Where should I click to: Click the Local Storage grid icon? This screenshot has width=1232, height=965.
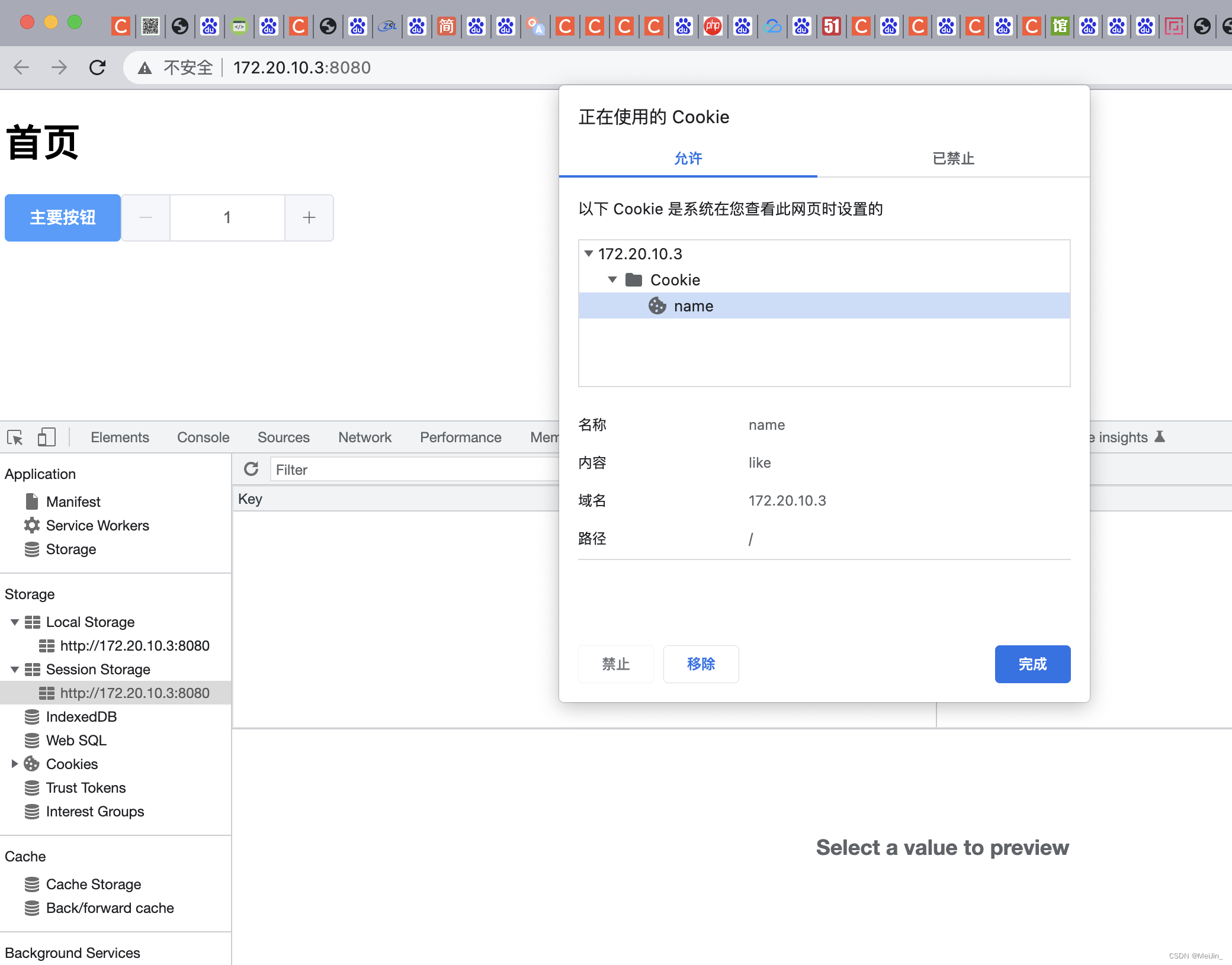33,622
